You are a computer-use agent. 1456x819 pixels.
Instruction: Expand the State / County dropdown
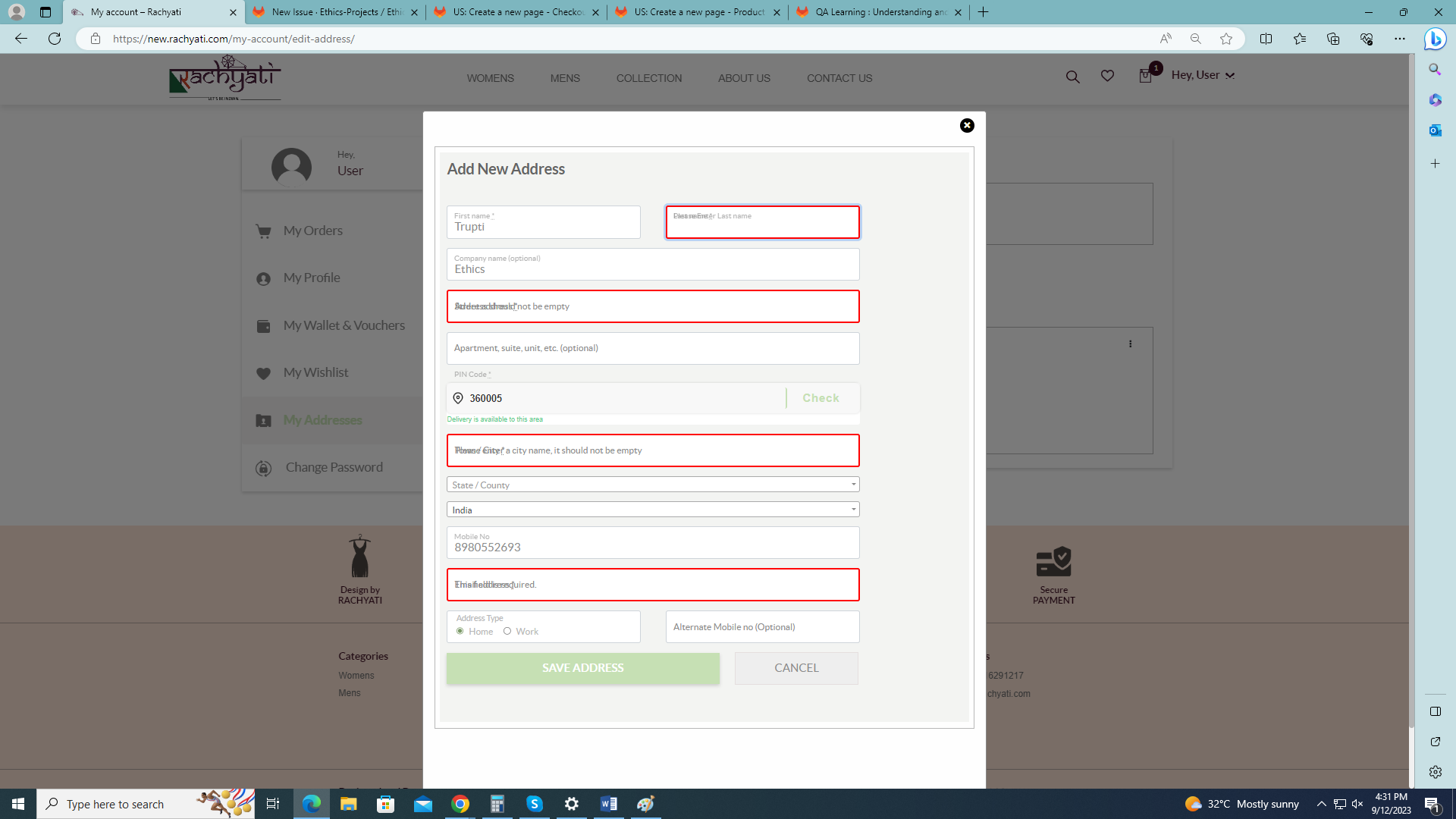point(652,485)
